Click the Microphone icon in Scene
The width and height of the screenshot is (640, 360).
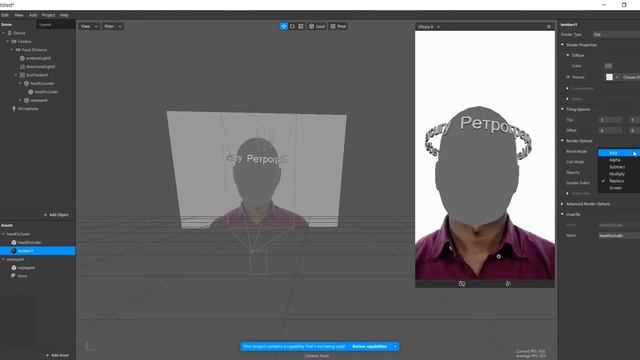pyautogui.click(x=13, y=109)
